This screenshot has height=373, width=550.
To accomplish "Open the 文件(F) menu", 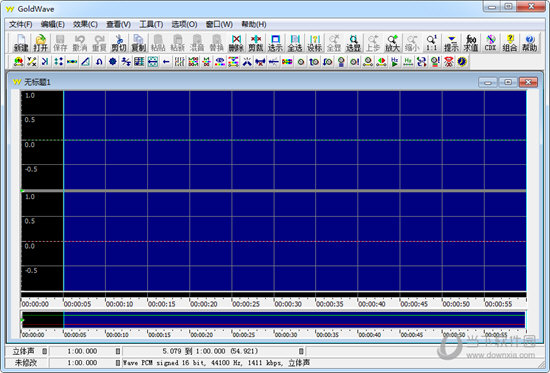I will pyautogui.click(x=20, y=24).
